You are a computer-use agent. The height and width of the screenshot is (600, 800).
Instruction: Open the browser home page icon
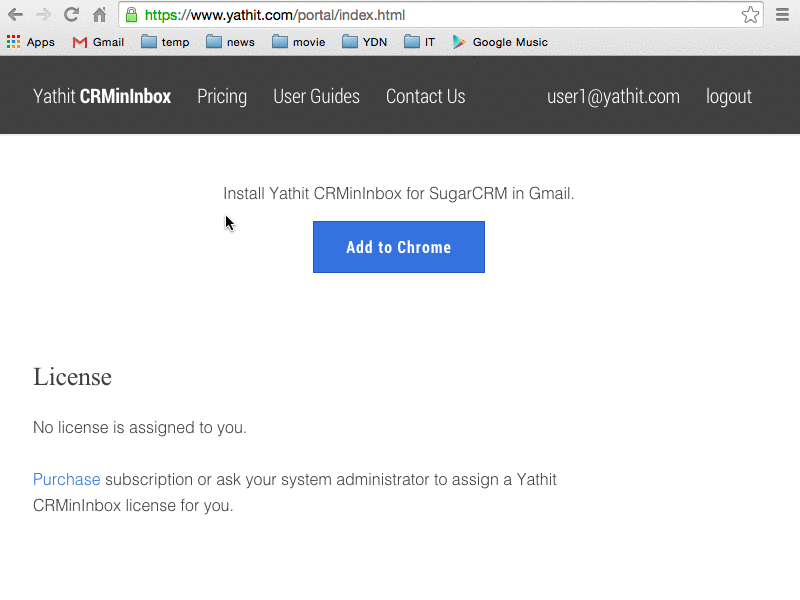(99, 14)
